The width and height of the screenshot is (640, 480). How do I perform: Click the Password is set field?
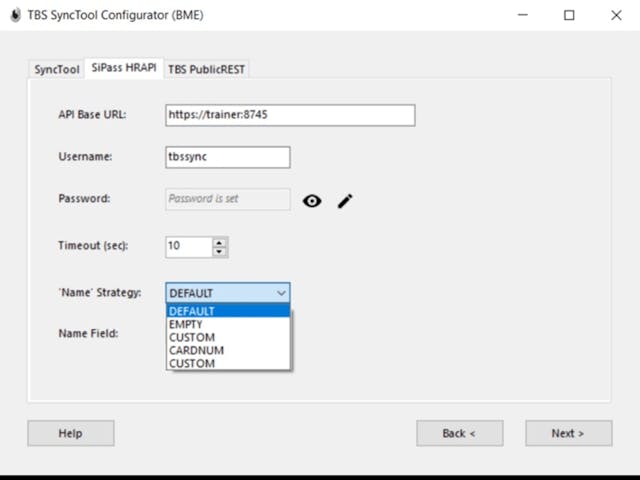coord(228,199)
